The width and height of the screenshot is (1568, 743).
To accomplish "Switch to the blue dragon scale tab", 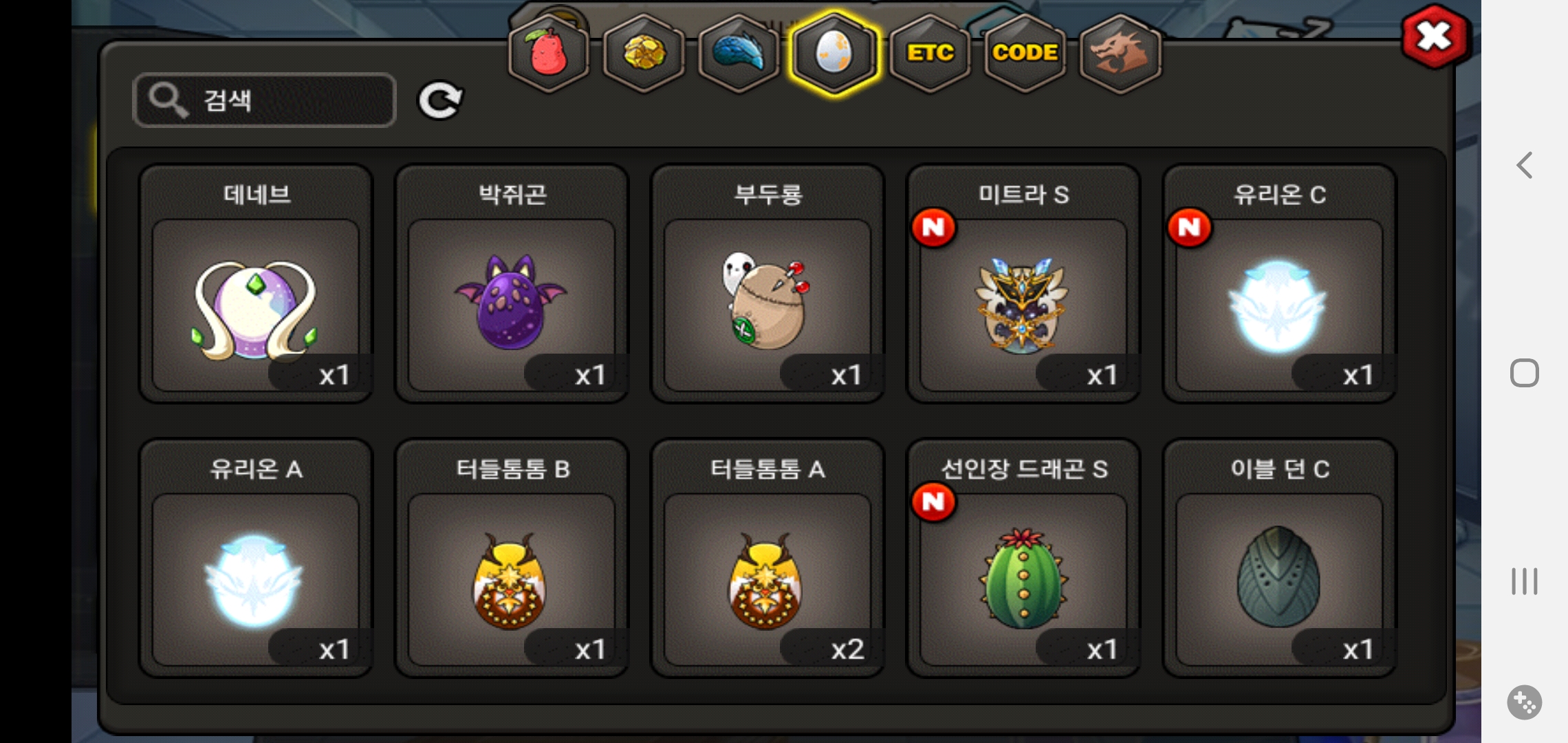I will (739, 53).
